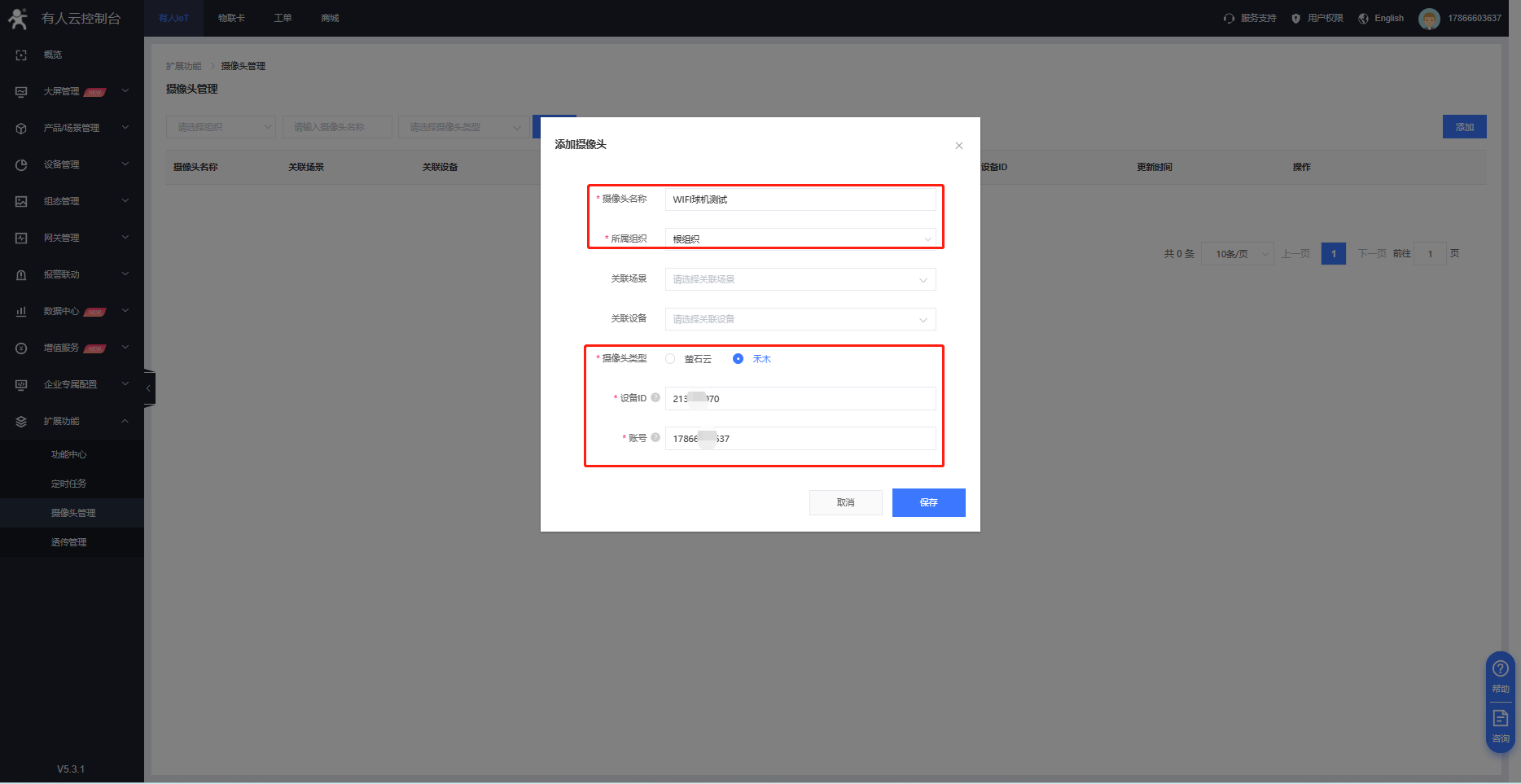Click the help icon beside 账号 label
Screen dimensions: 1521x784
[655, 438]
